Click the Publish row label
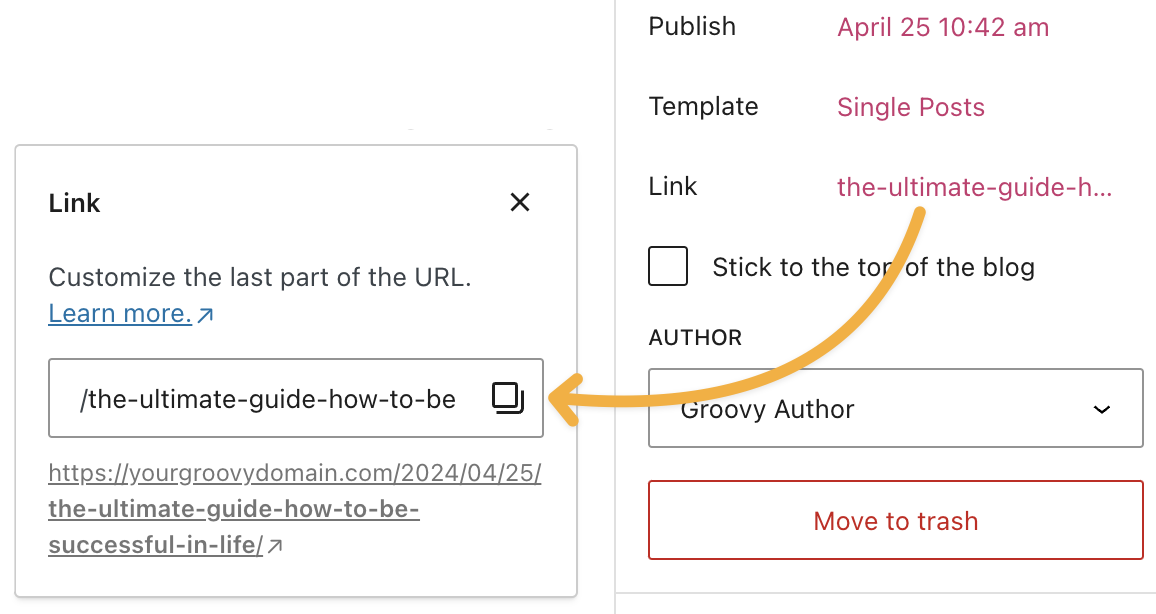This screenshot has width=1156, height=614. 692,27
